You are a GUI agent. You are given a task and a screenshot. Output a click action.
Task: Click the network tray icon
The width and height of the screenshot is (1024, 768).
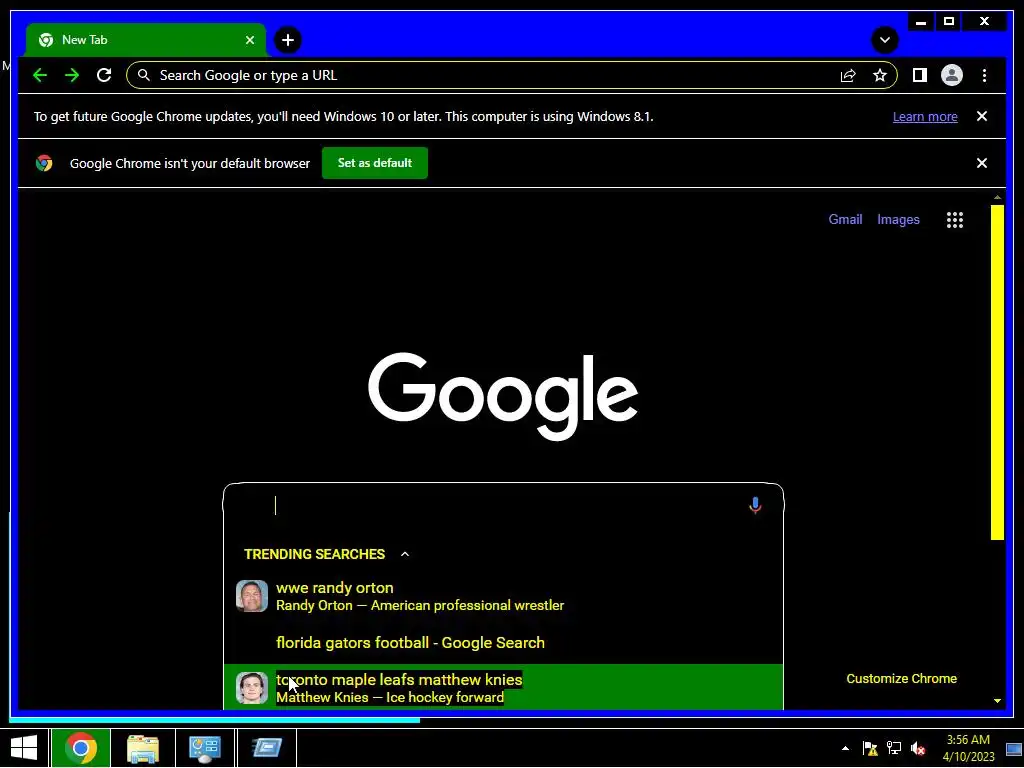[x=893, y=748]
